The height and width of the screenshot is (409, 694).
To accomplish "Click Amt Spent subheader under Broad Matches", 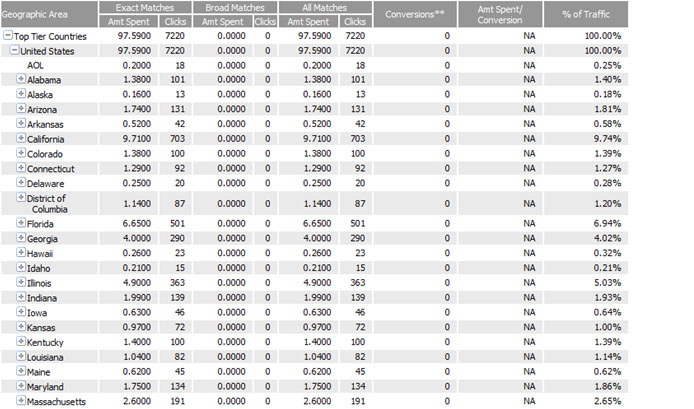I will [x=223, y=21].
